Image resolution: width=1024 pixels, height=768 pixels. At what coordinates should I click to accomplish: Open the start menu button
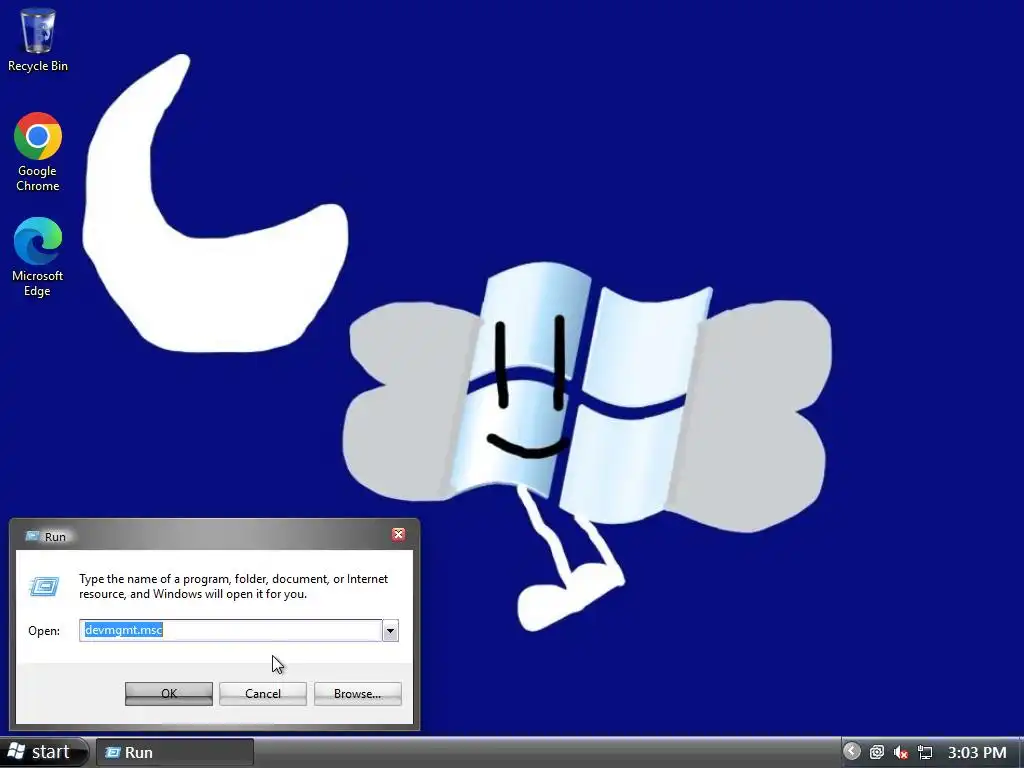click(x=44, y=752)
